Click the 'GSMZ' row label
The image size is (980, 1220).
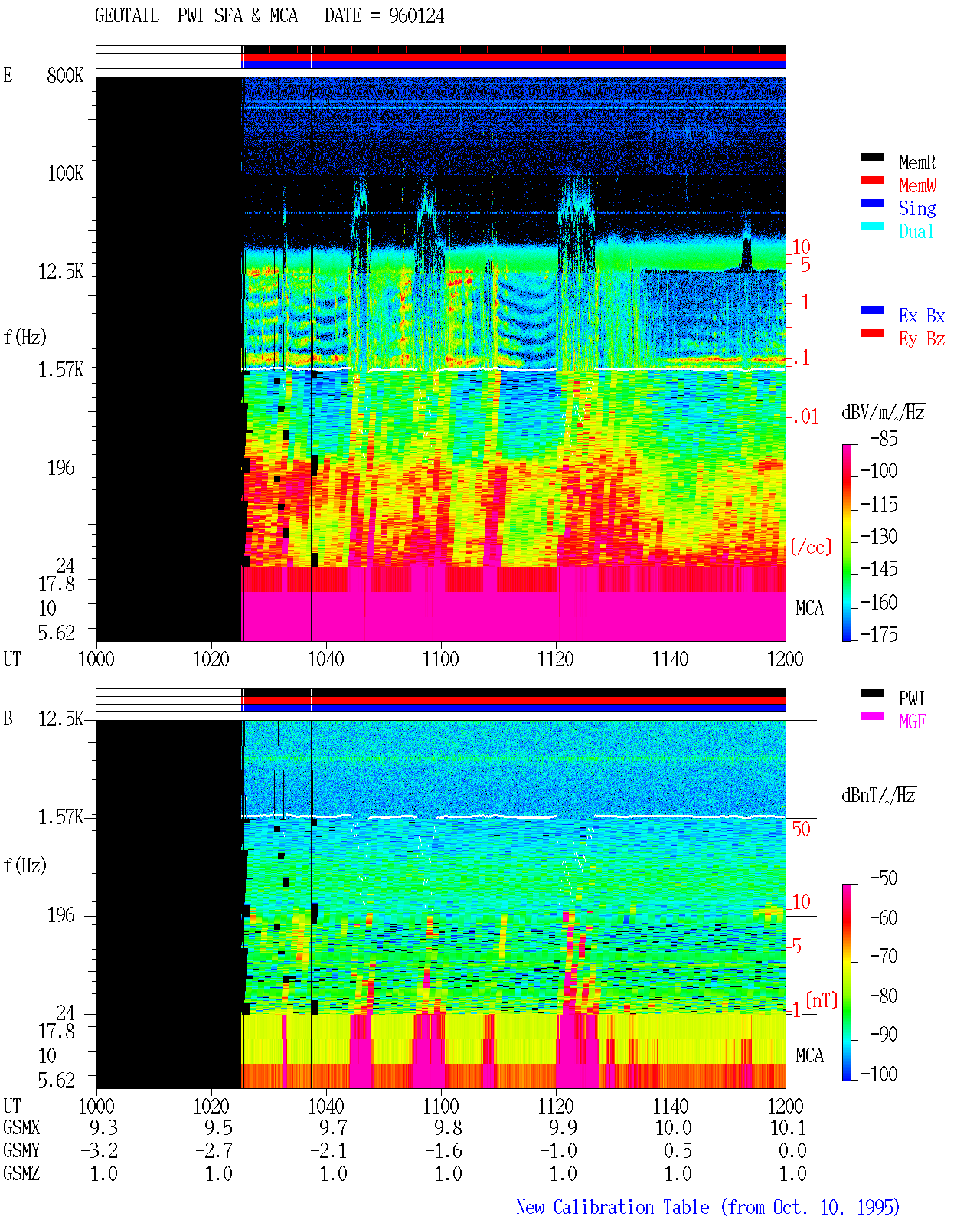point(21,1173)
